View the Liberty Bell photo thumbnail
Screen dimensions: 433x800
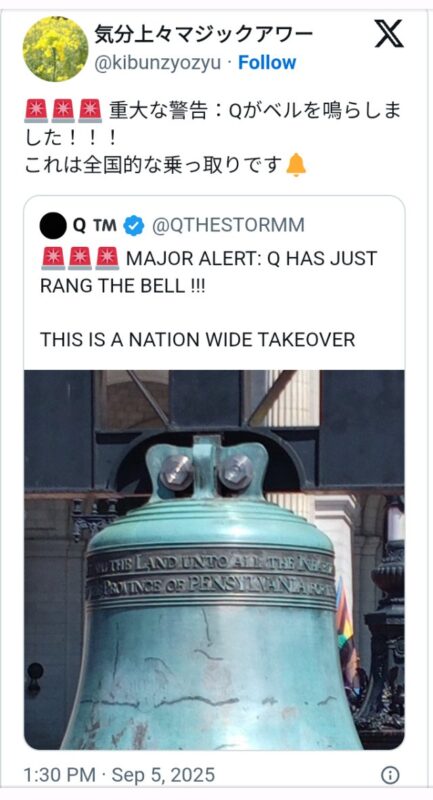tap(214, 560)
